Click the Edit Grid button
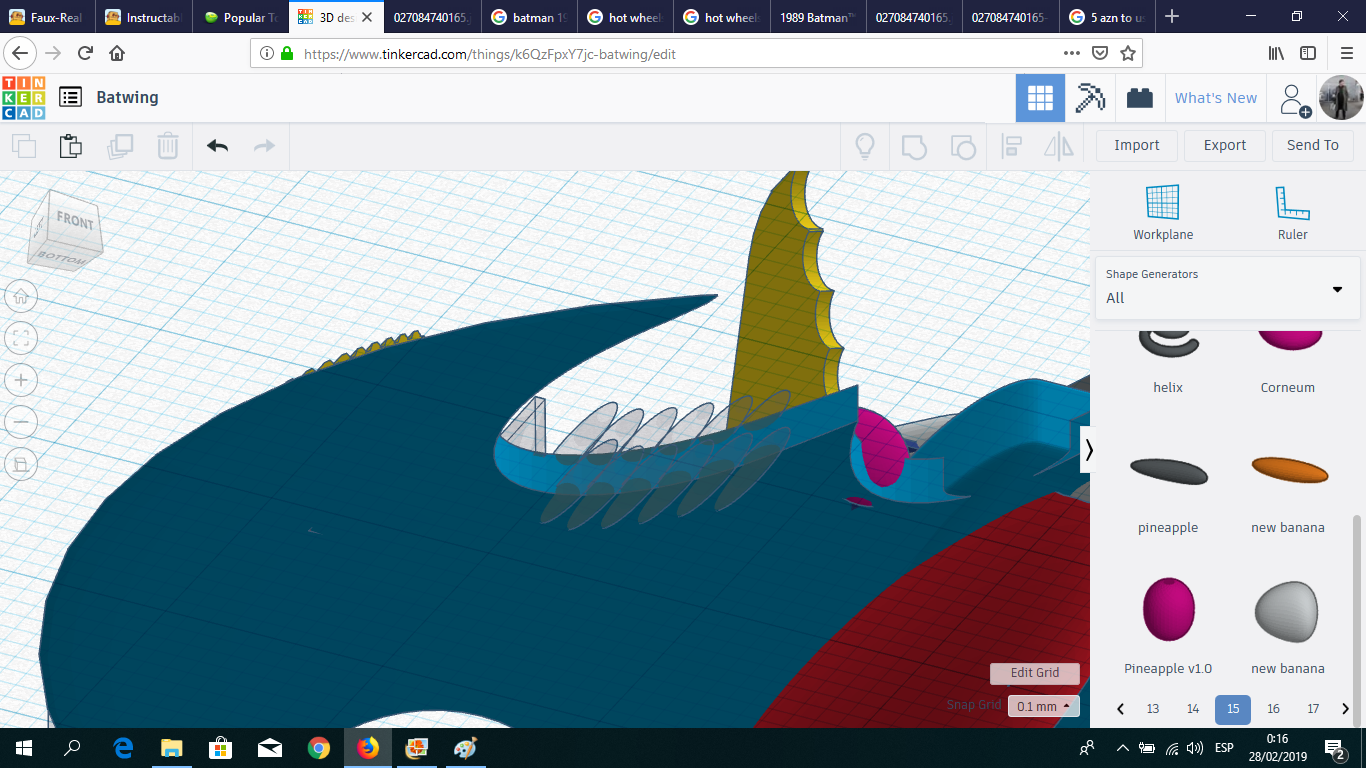Screen dimensions: 1366x768 [x=1035, y=673]
